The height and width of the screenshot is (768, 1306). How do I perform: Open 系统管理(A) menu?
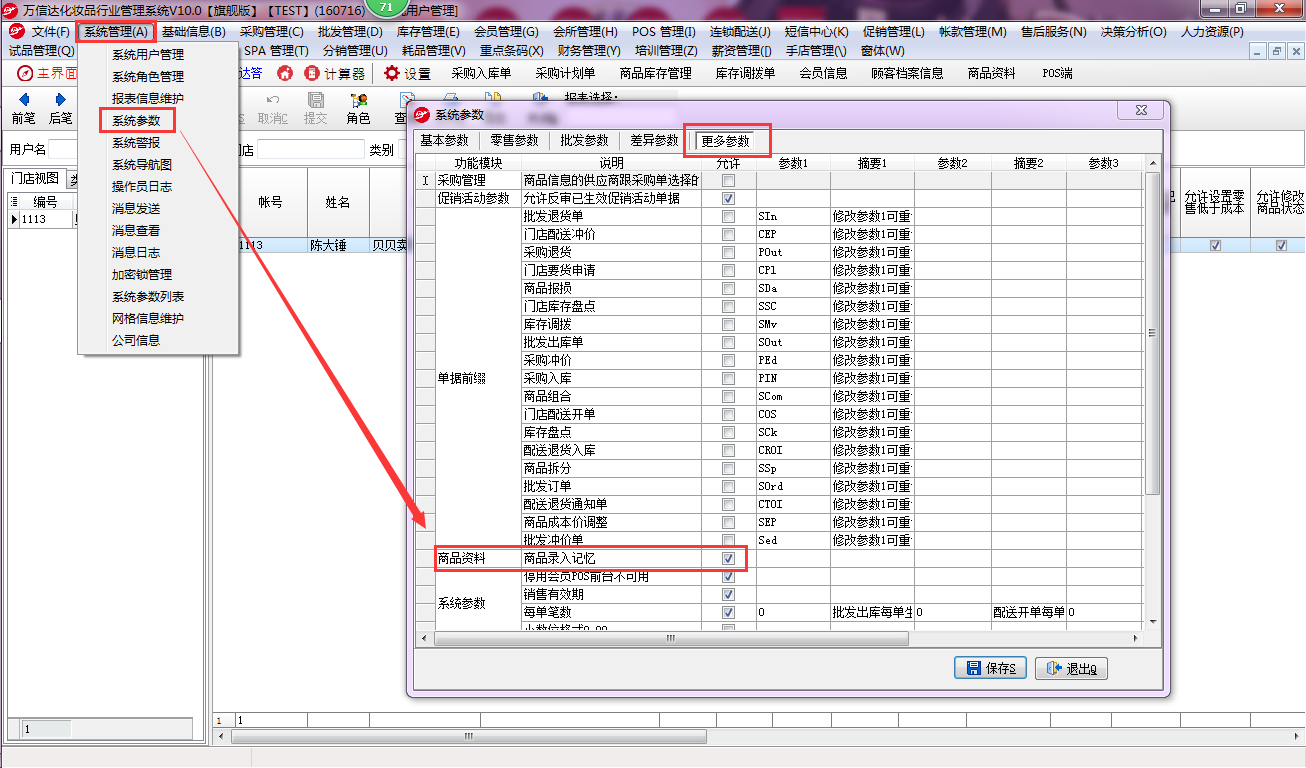116,32
